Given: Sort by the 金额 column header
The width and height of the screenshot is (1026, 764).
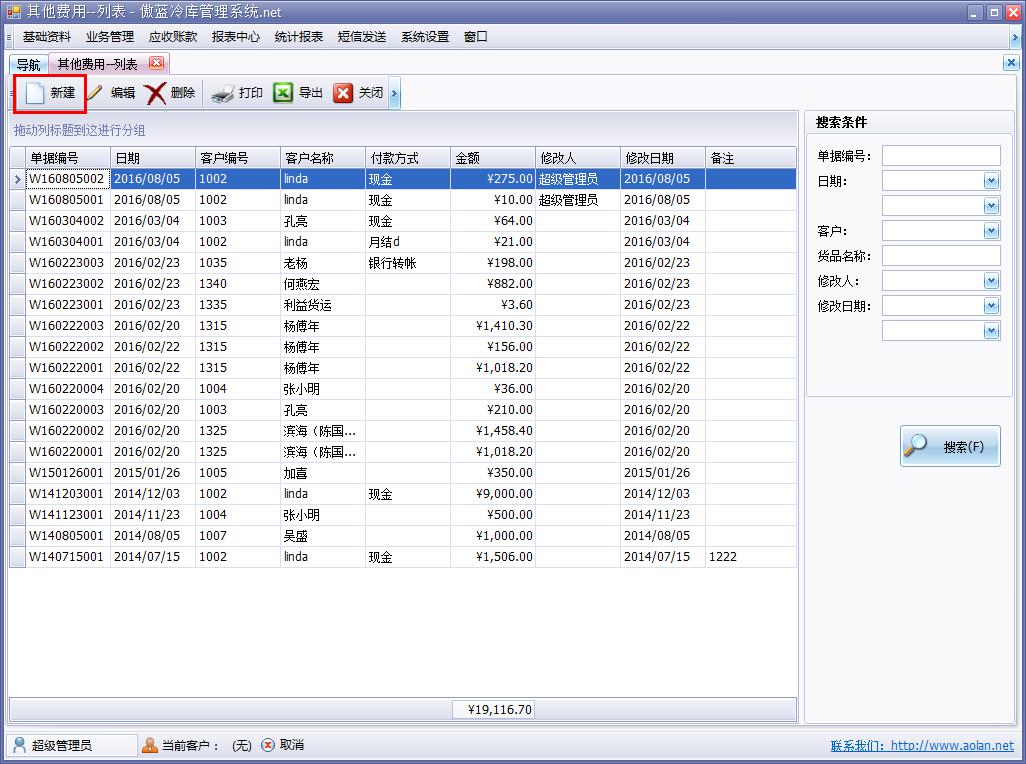Looking at the screenshot, I should (x=492, y=158).
